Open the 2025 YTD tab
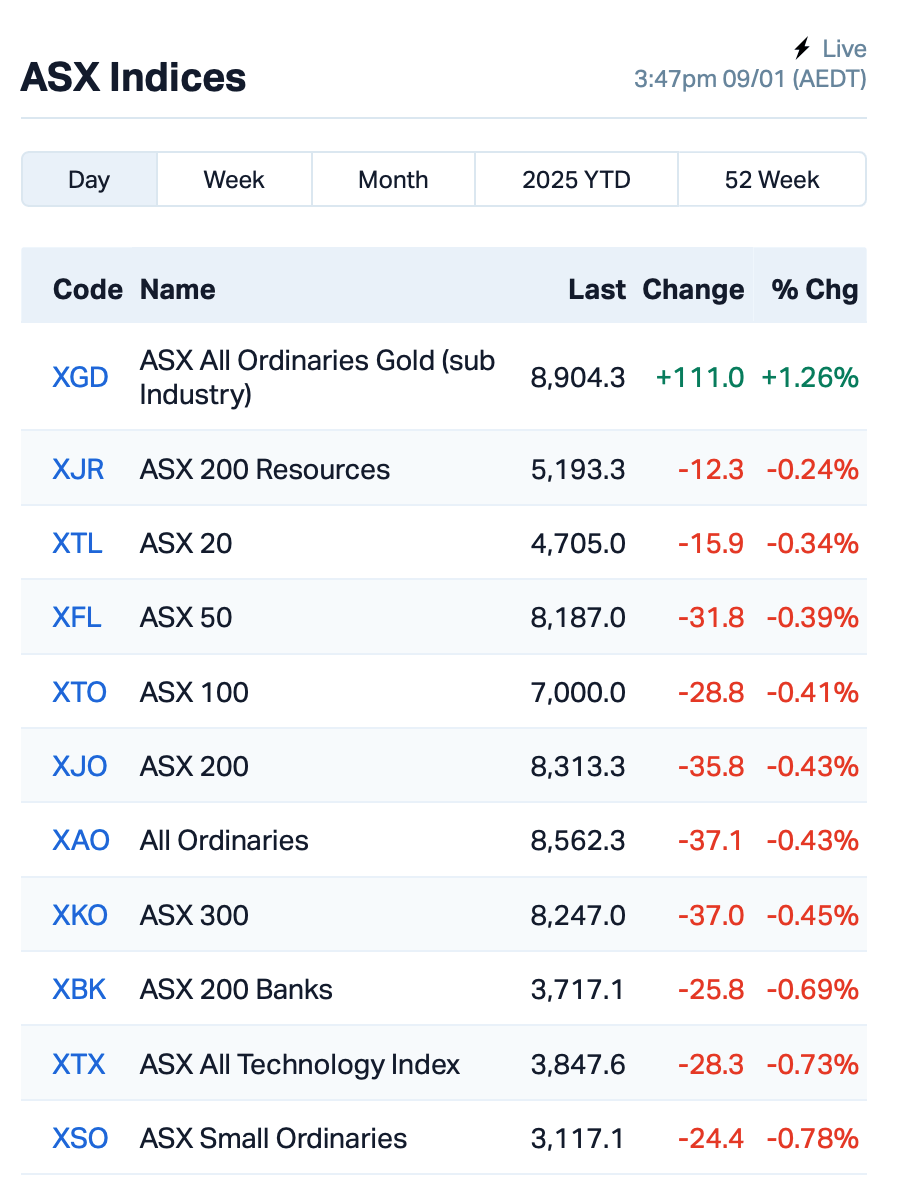 [577, 179]
